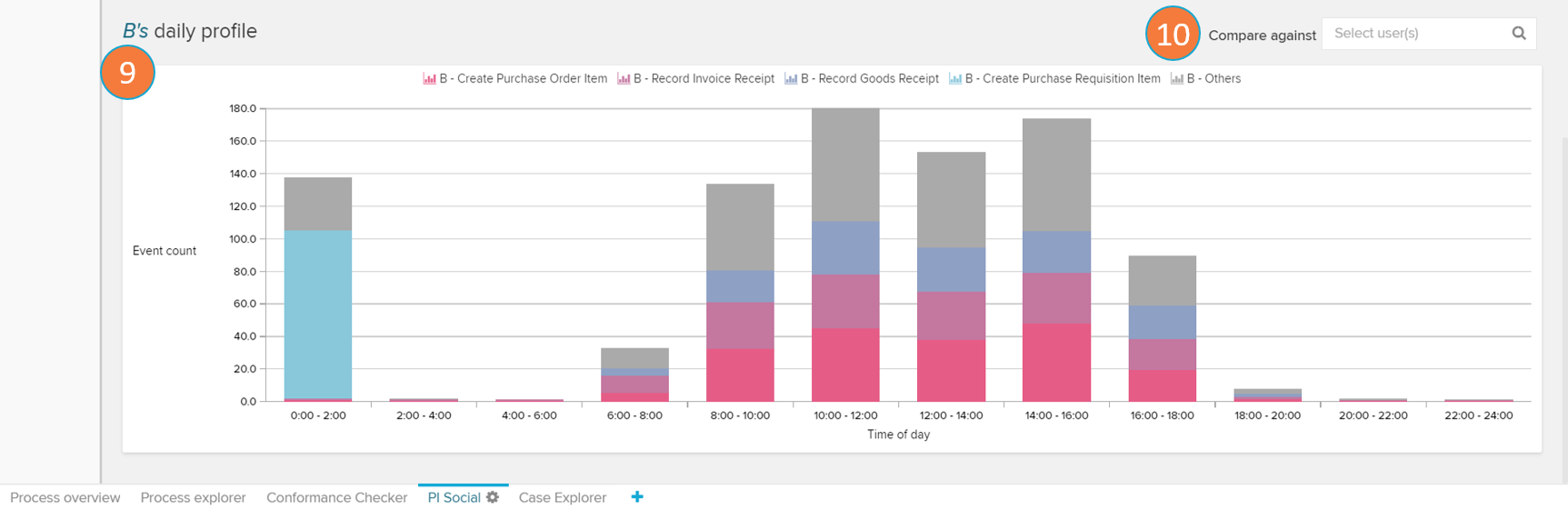Toggle B - Others series label in legend

click(x=1213, y=79)
